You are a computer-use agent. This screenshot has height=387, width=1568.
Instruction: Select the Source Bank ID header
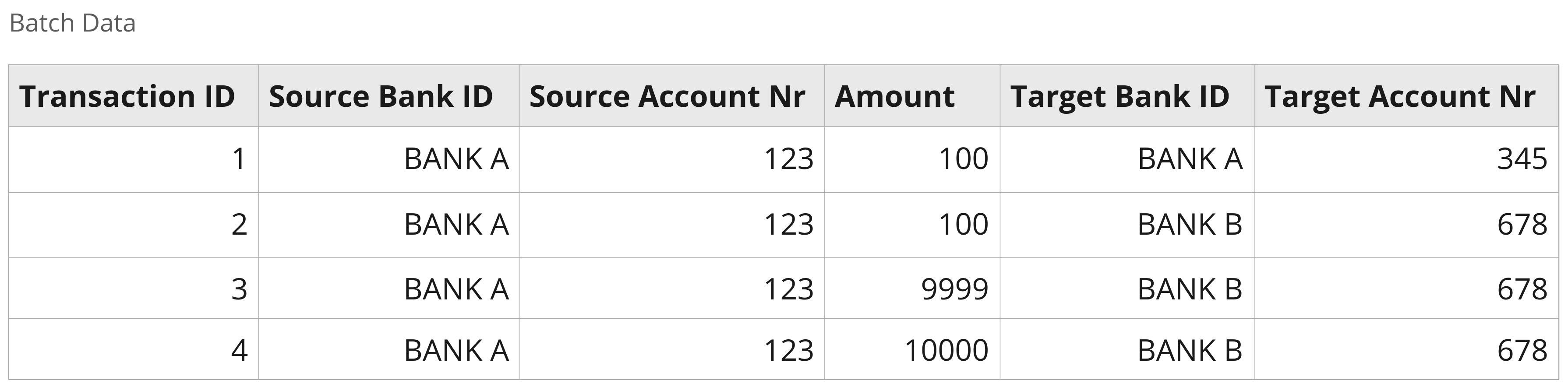click(x=381, y=96)
